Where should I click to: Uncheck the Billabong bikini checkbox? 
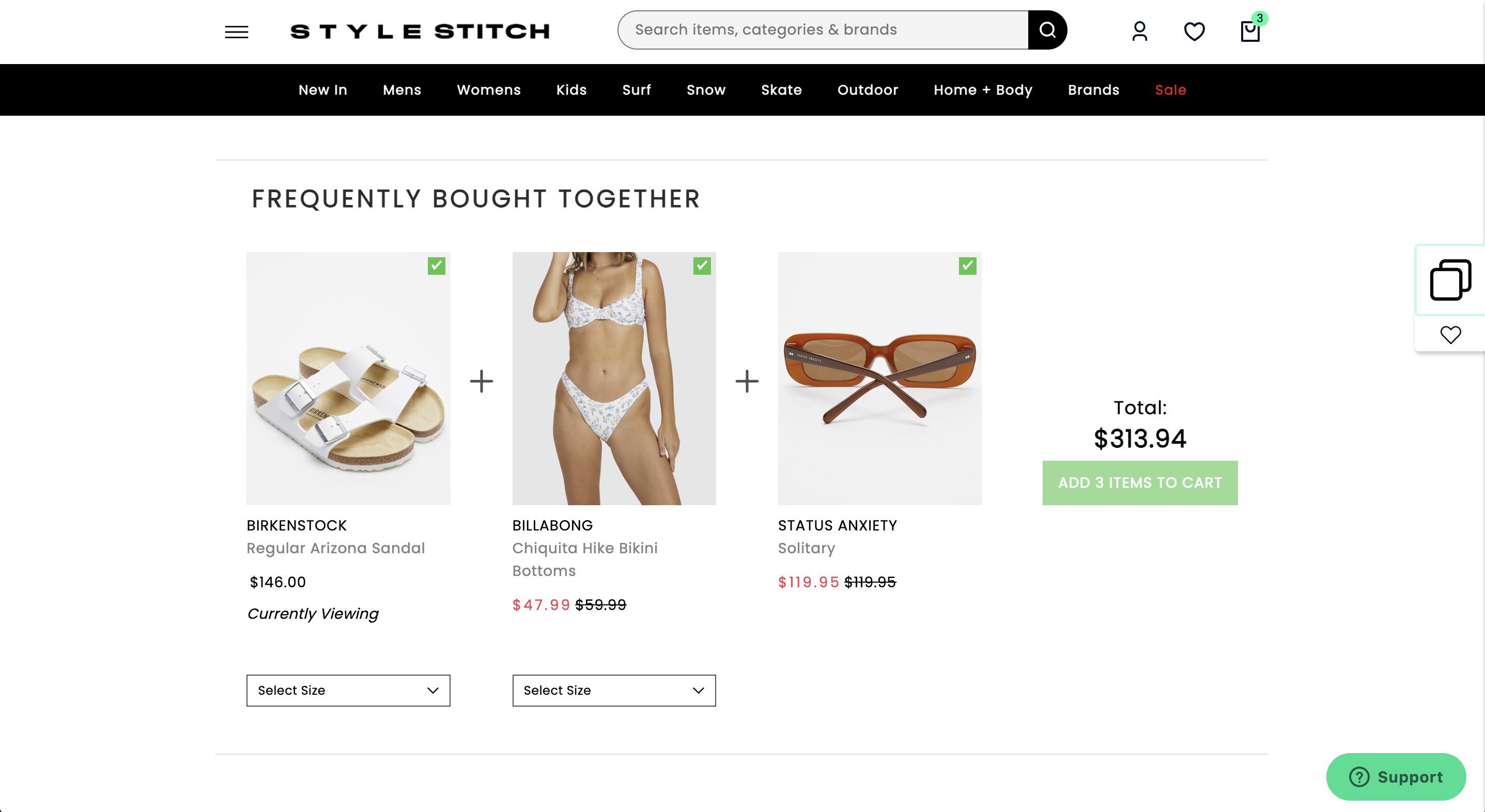[702, 266]
